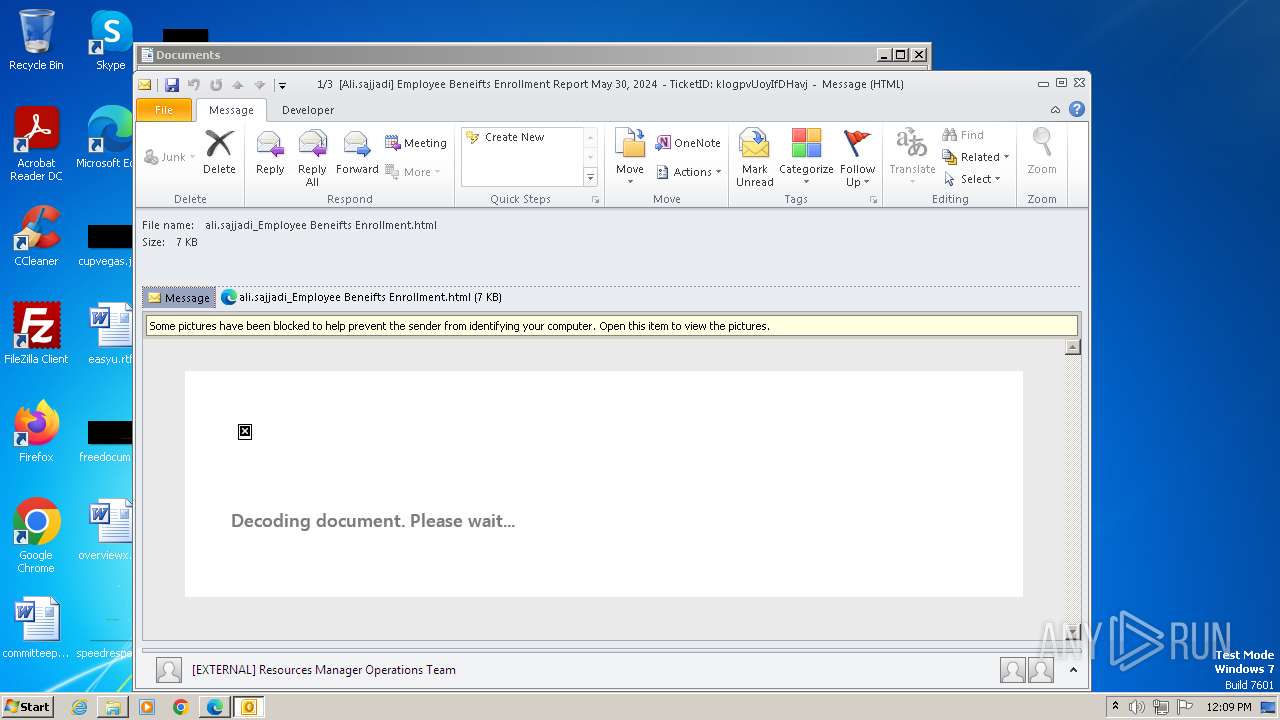Viewport: 1280px width, 720px height.
Task: Open File Explorer from the taskbar
Action: click(x=113, y=707)
